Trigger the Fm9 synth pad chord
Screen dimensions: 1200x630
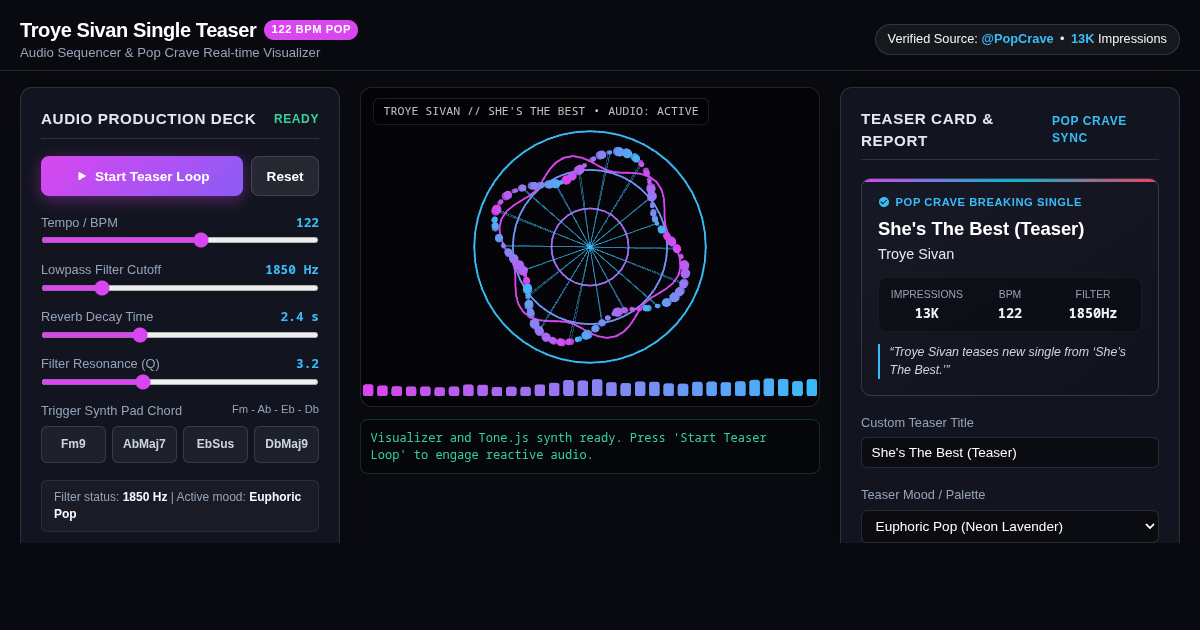pos(73,444)
